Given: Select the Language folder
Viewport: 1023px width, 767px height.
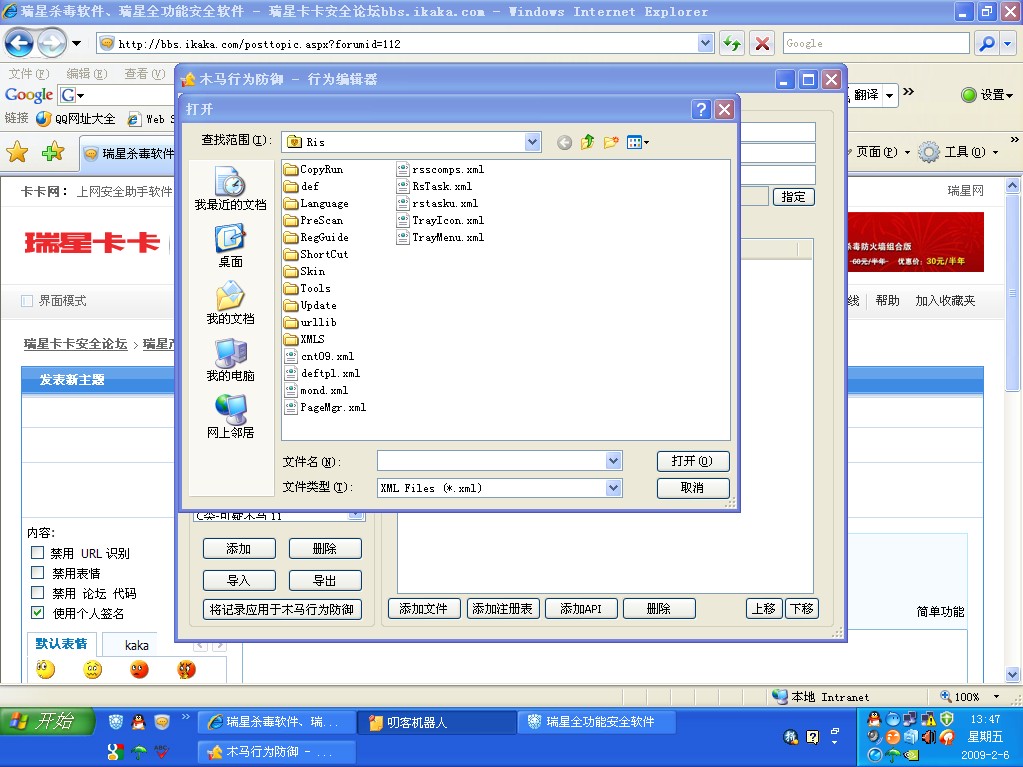Looking at the screenshot, I should pyautogui.click(x=316, y=203).
